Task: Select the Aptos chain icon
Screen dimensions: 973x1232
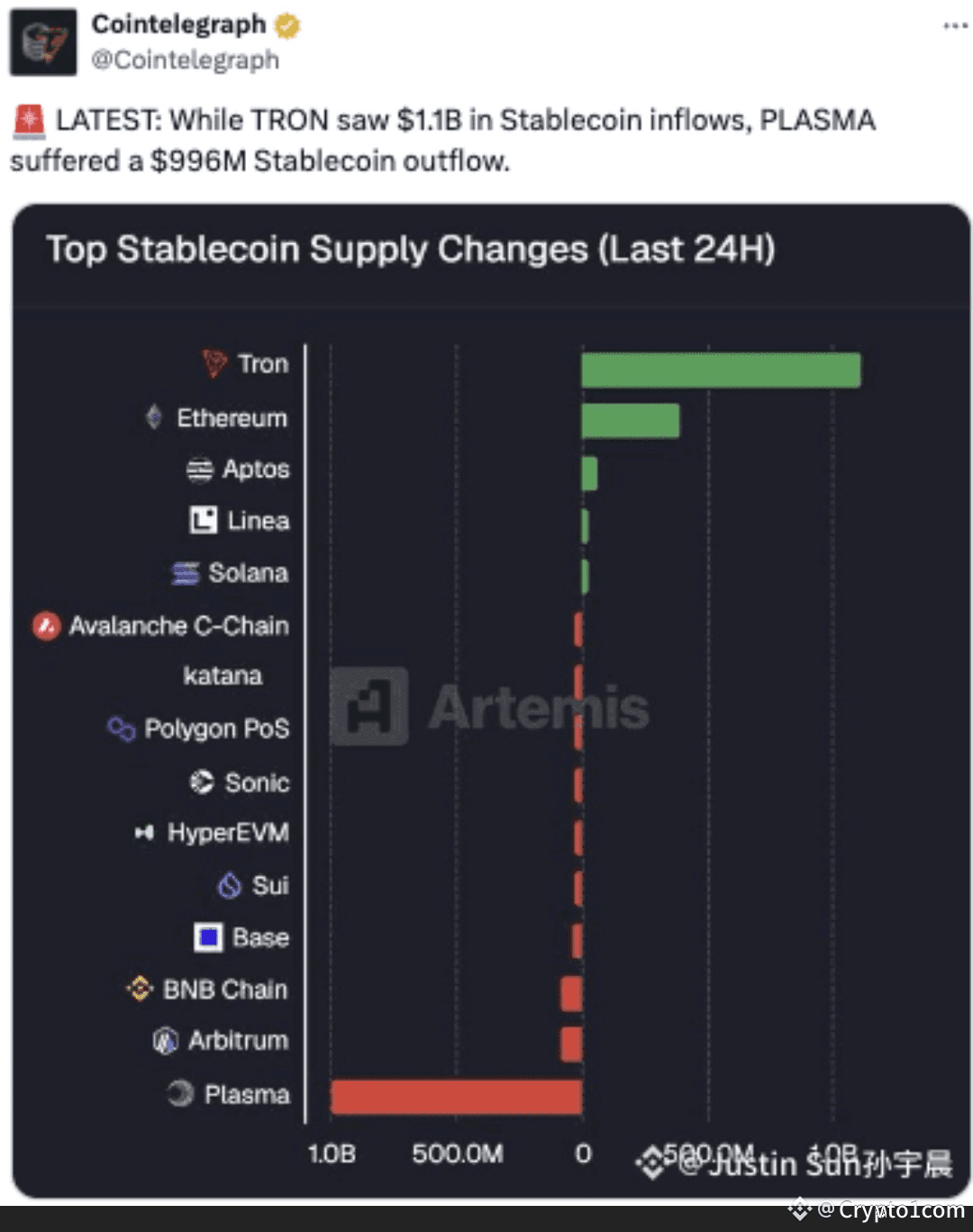Action: 199,470
